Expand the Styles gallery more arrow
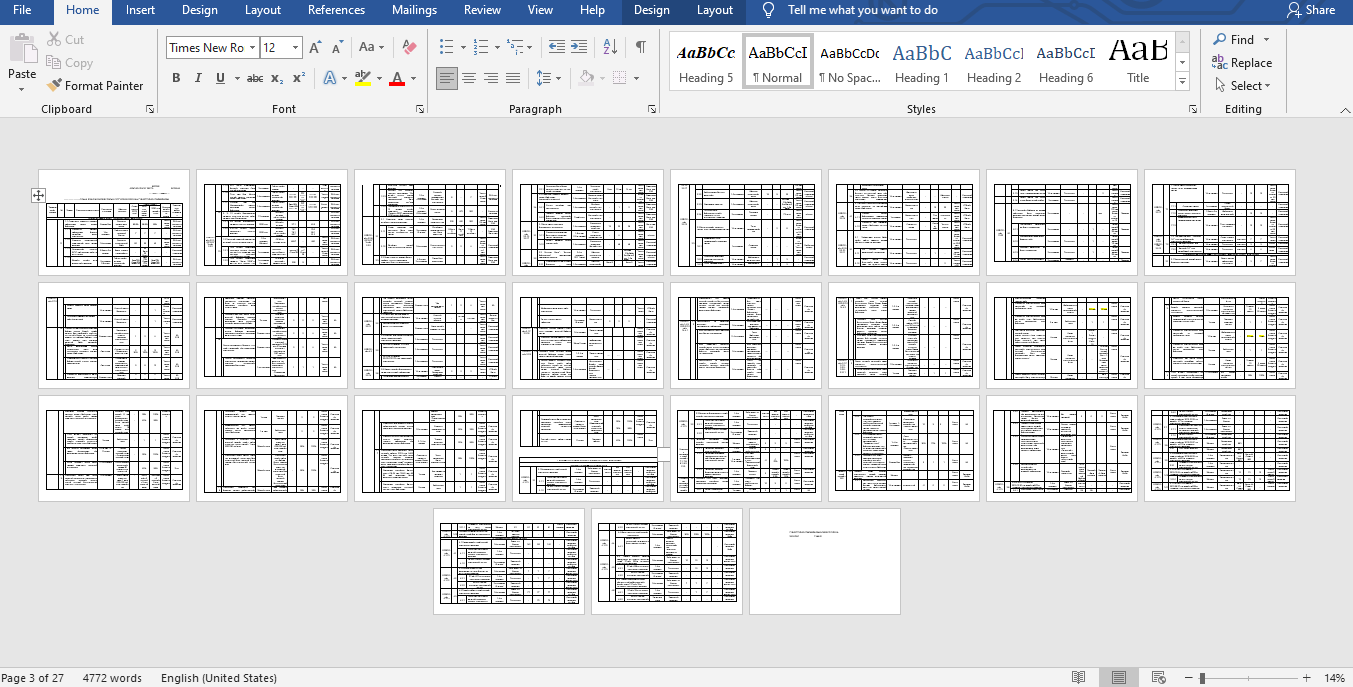This screenshot has width=1353, height=687. point(1182,81)
